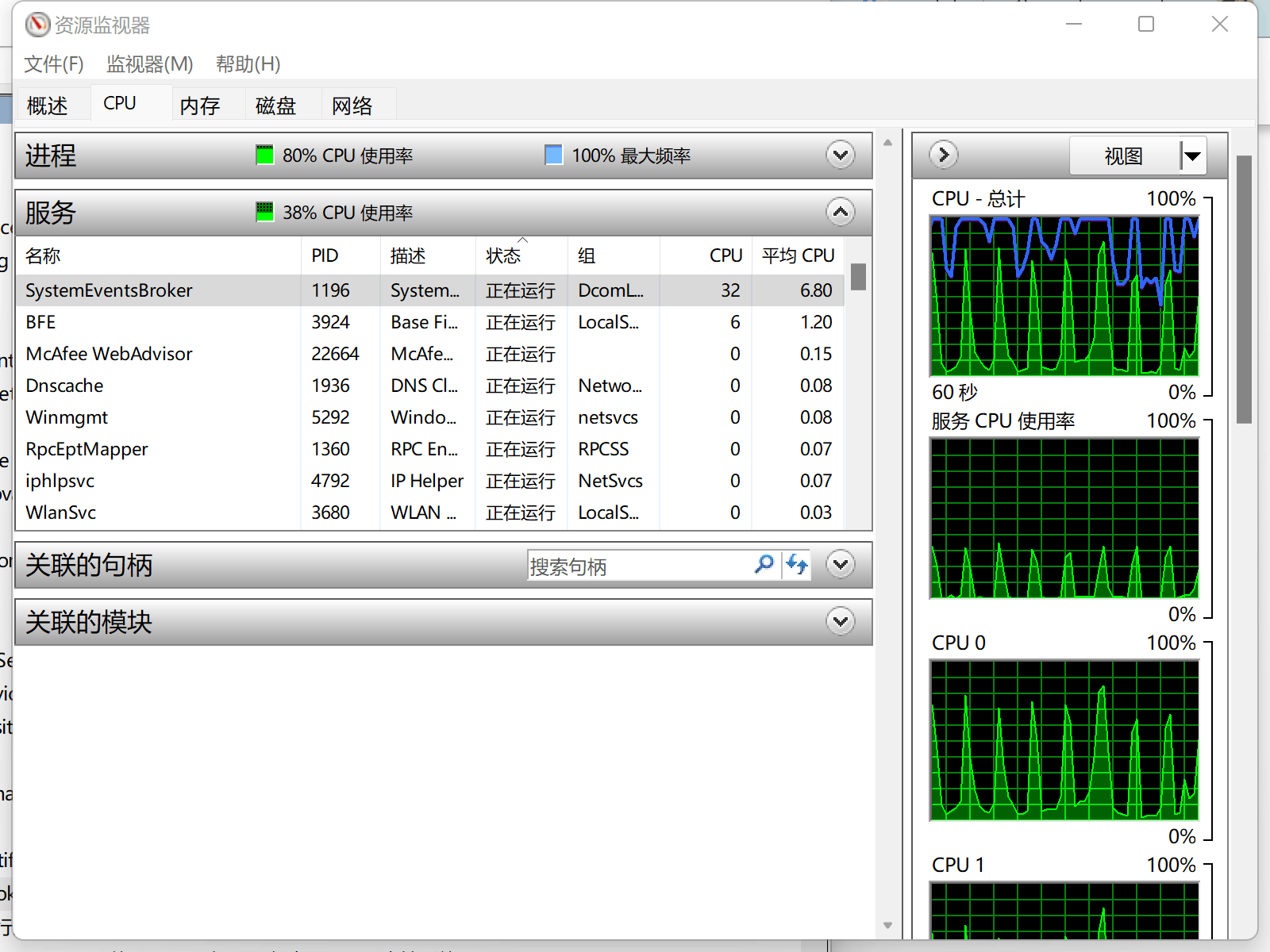Click the services list scrollbar thumb

click(858, 277)
